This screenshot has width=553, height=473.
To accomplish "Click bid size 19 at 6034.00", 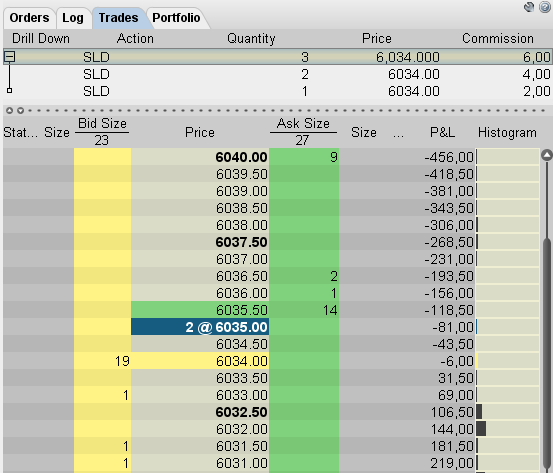I will (x=122, y=361).
